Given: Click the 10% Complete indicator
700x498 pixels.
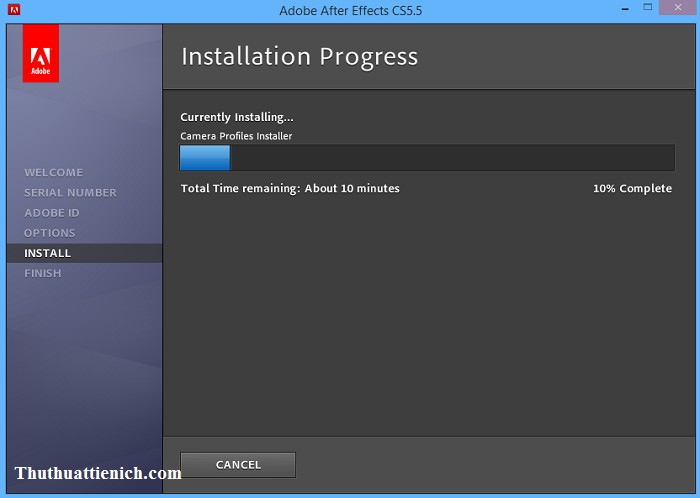Looking at the screenshot, I should pos(632,188).
